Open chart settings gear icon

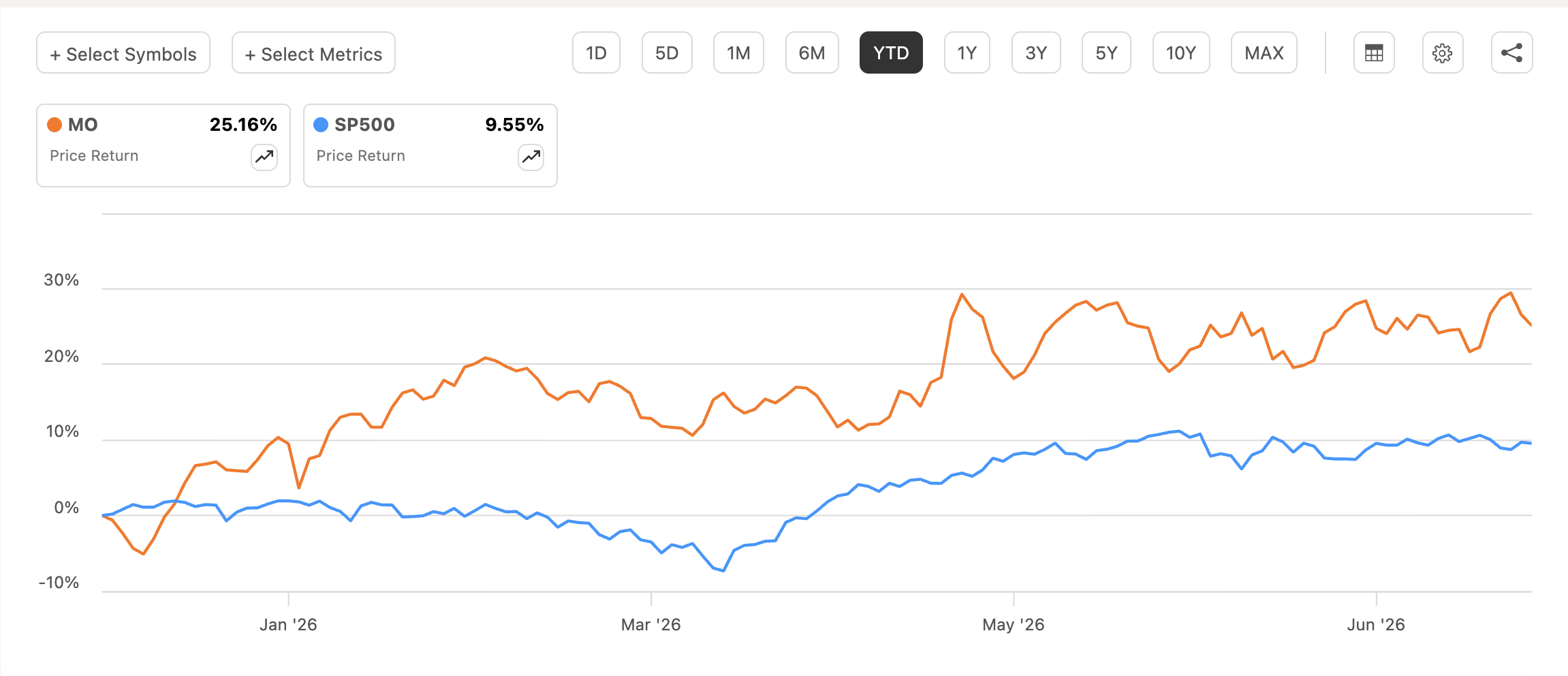coord(1443,52)
